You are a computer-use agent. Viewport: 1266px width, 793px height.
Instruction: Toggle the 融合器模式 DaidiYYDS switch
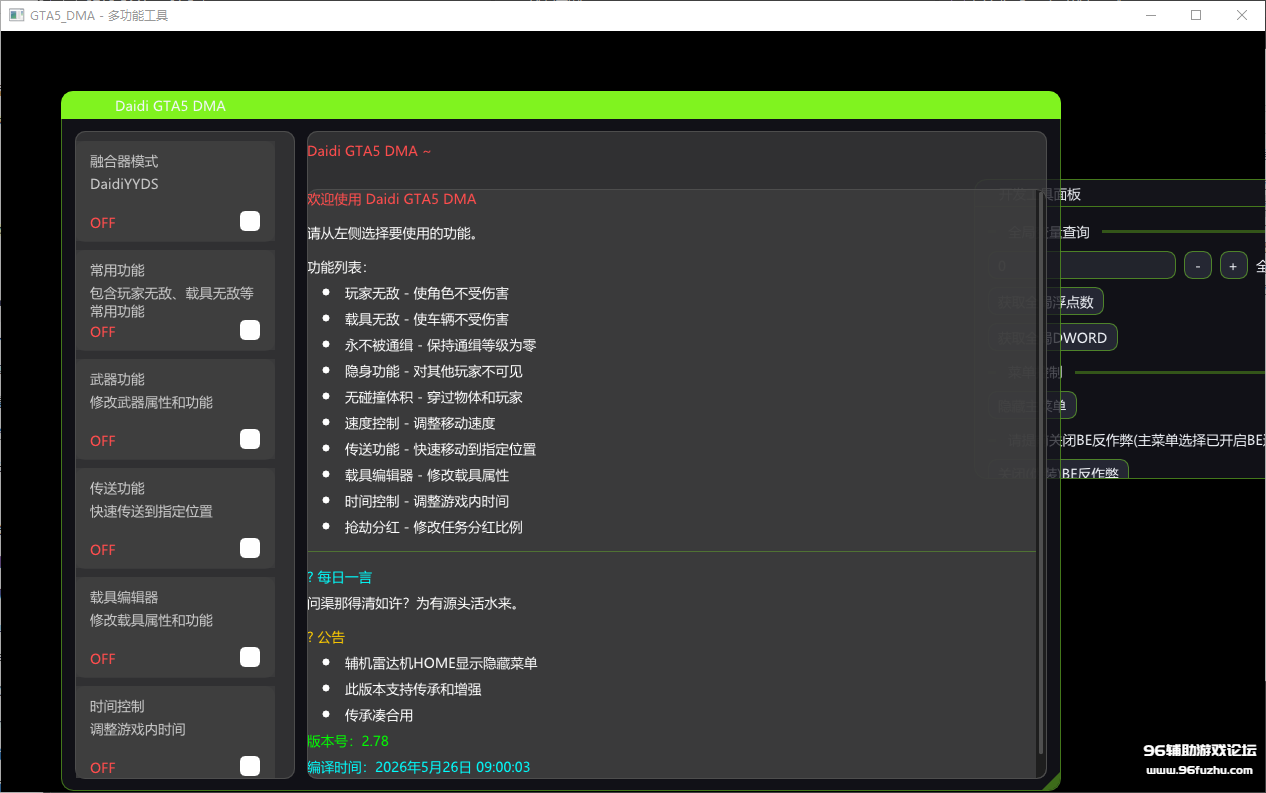[x=250, y=221]
